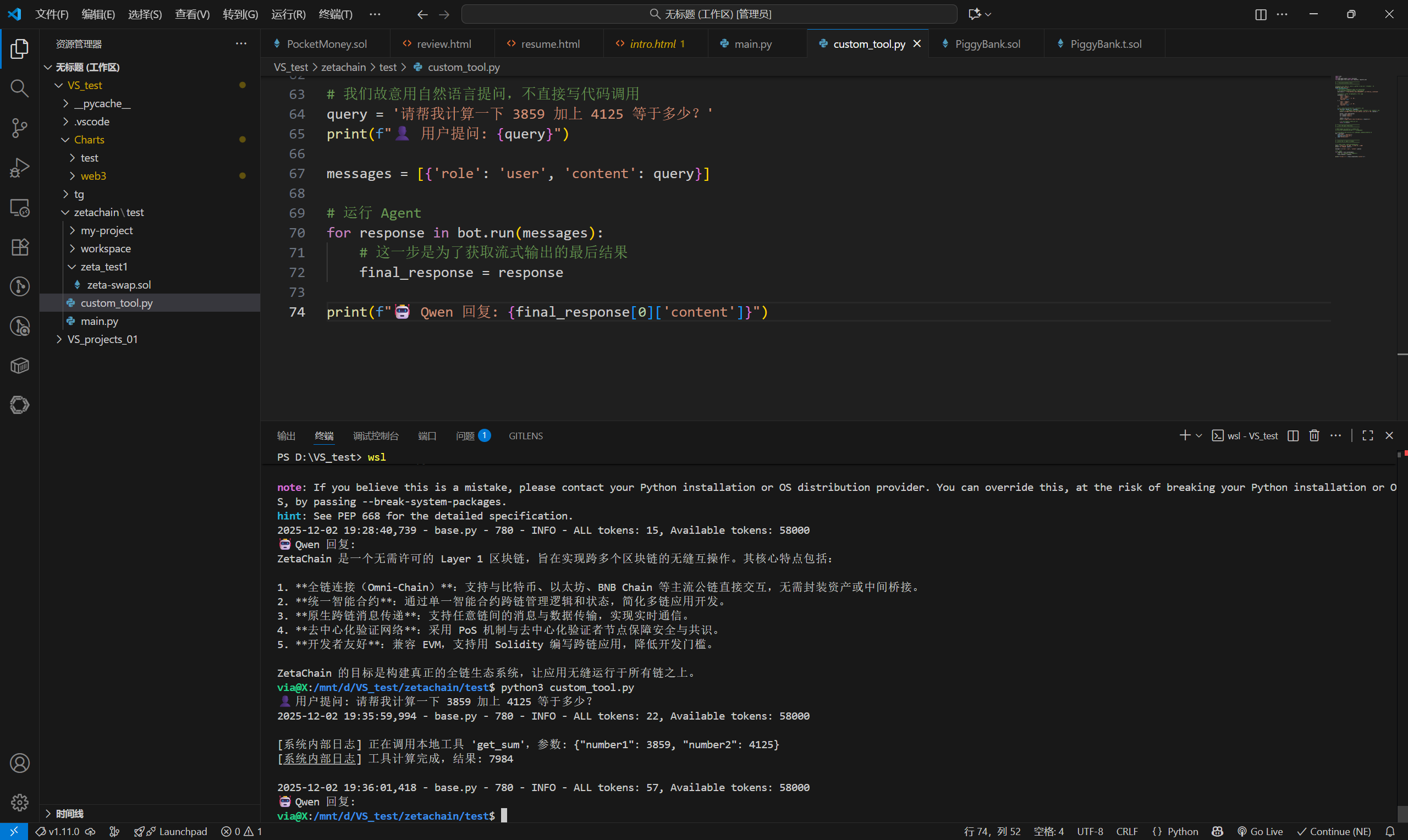
Task: Open Explorer panel more actions
Action: (x=241, y=43)
